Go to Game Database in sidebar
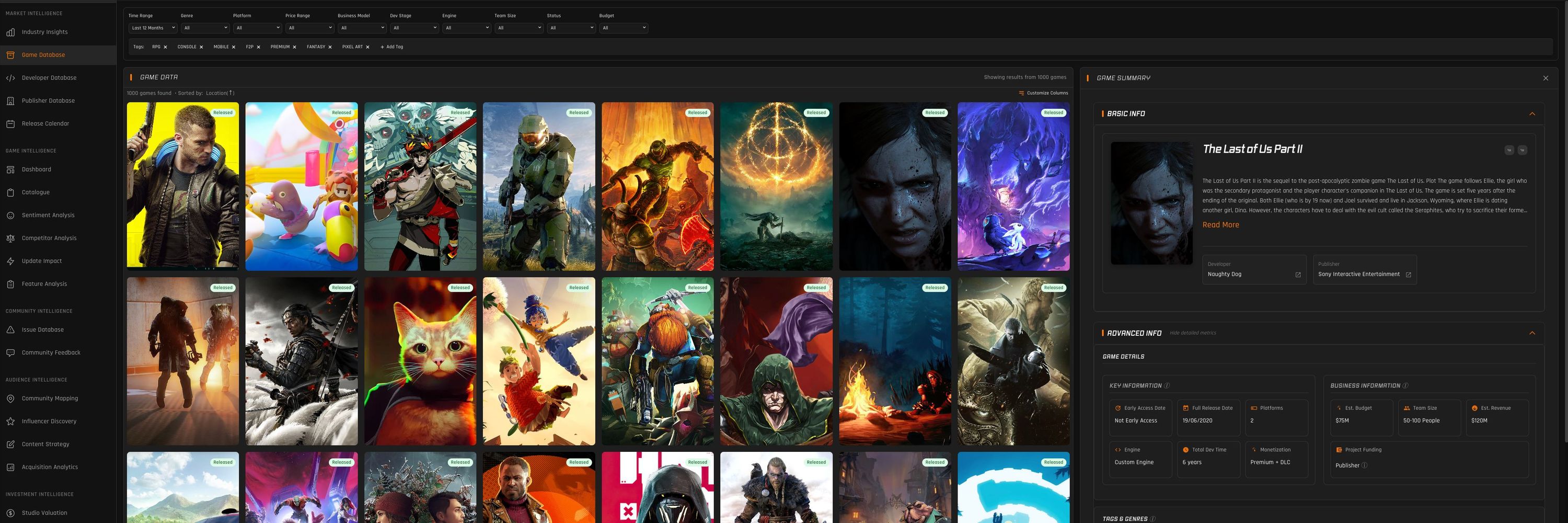 pyautogui.click(x=58, y=55)
